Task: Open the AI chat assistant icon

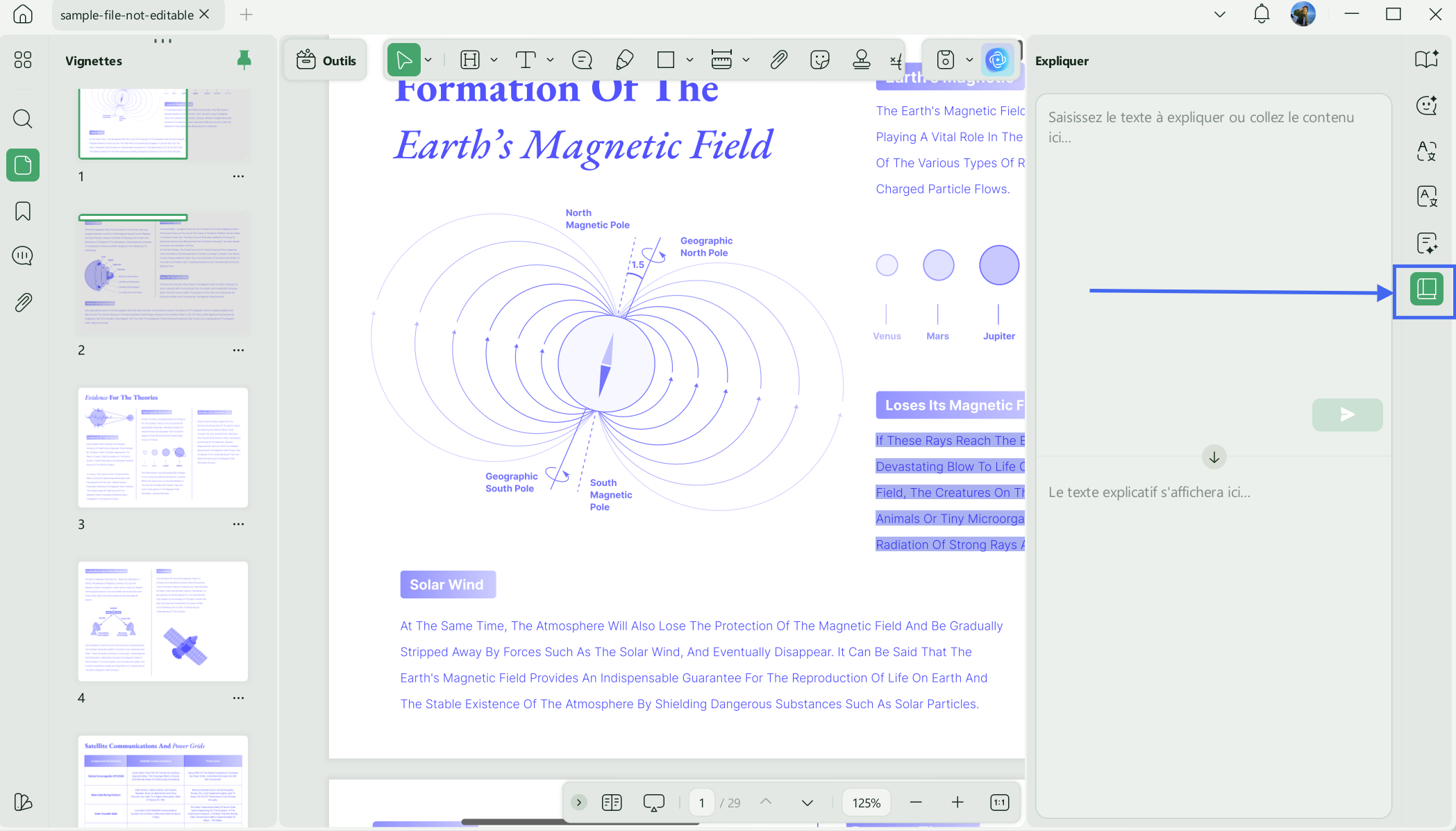Action: point(1427,106)
